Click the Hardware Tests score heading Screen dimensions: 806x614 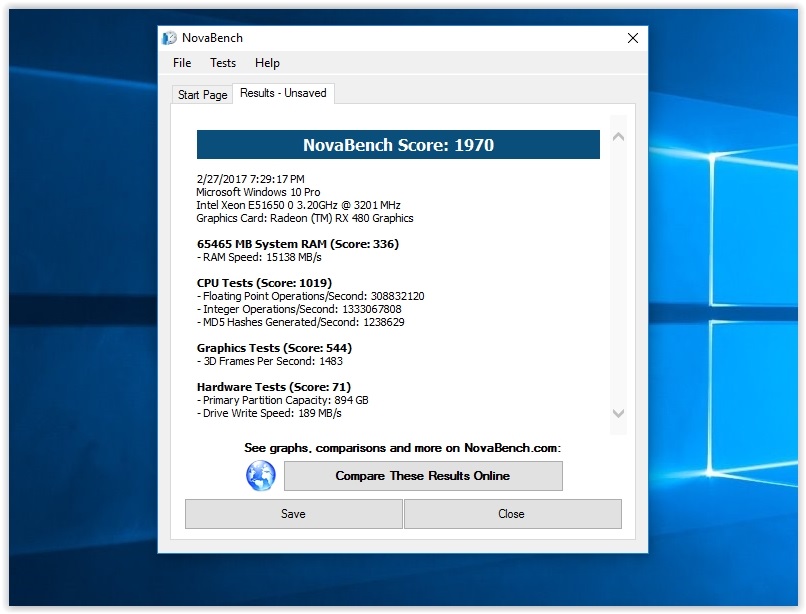click(273, 387)
